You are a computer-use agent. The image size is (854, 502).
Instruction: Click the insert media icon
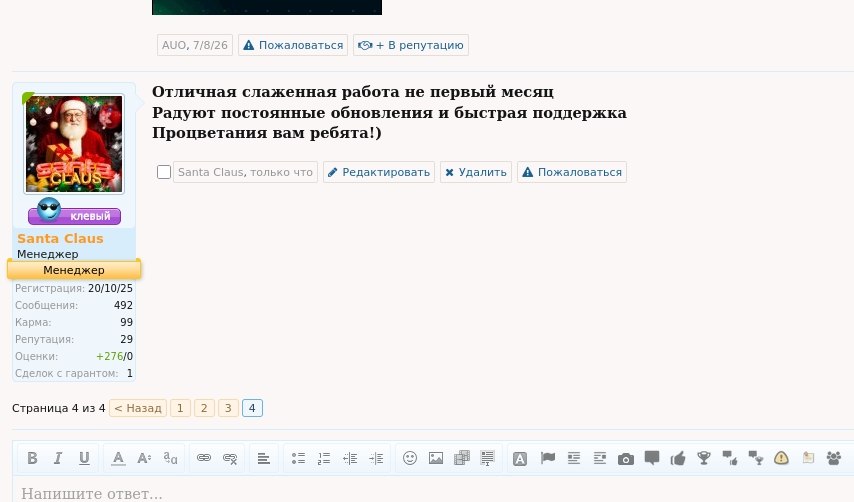[x=462, y=458]
